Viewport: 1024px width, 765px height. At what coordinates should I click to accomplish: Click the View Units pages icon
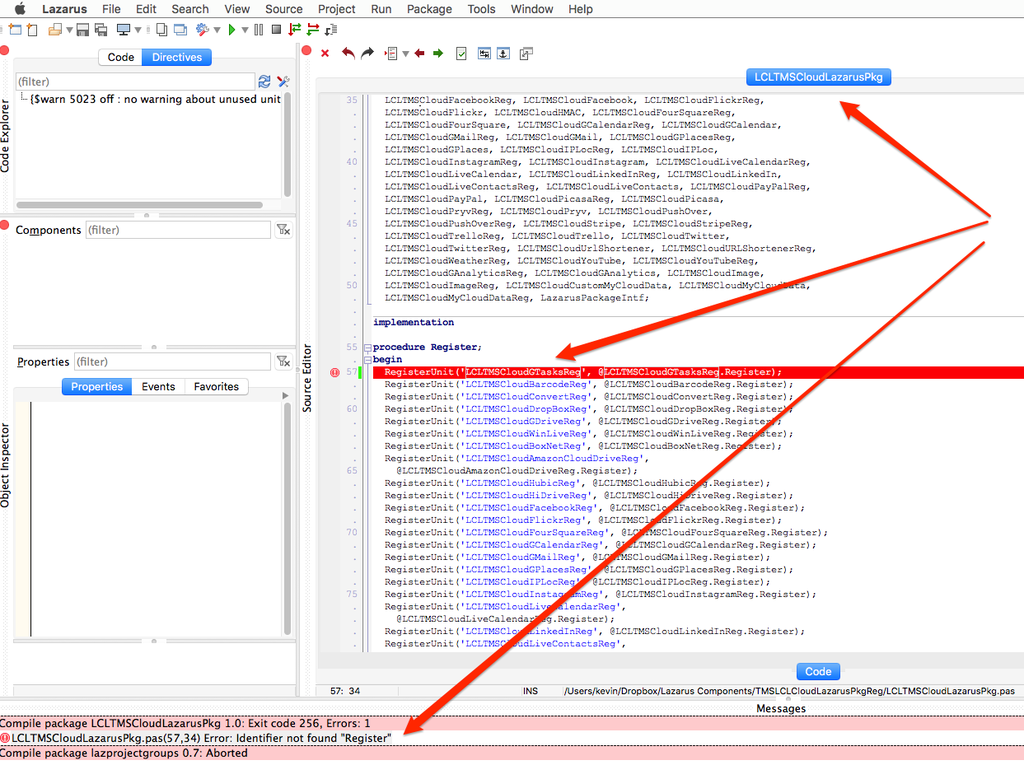(x=161, y=29)
